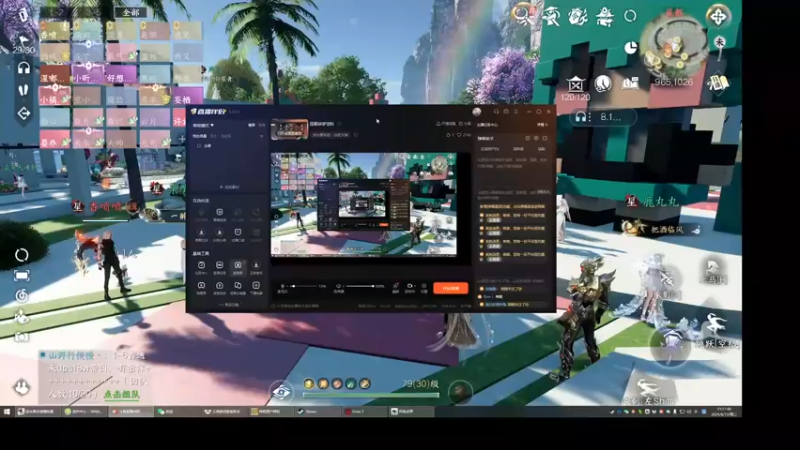This screenshot has width=800, height=450.
Task: Click the eye icon beside the experience bar
Action: [282, 392]
